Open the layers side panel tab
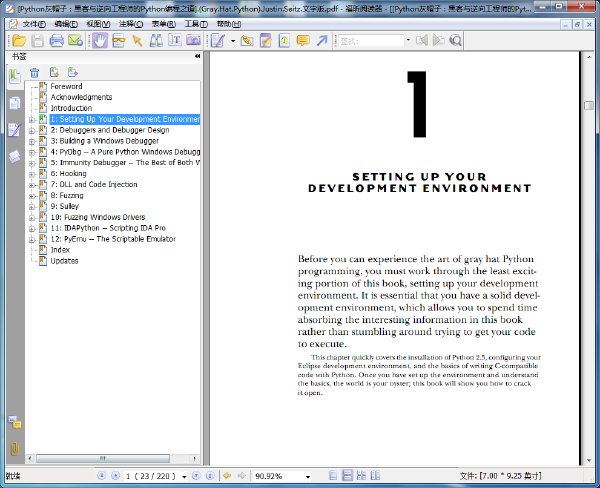This screenshot has width=600, height=488. [15, 156]
